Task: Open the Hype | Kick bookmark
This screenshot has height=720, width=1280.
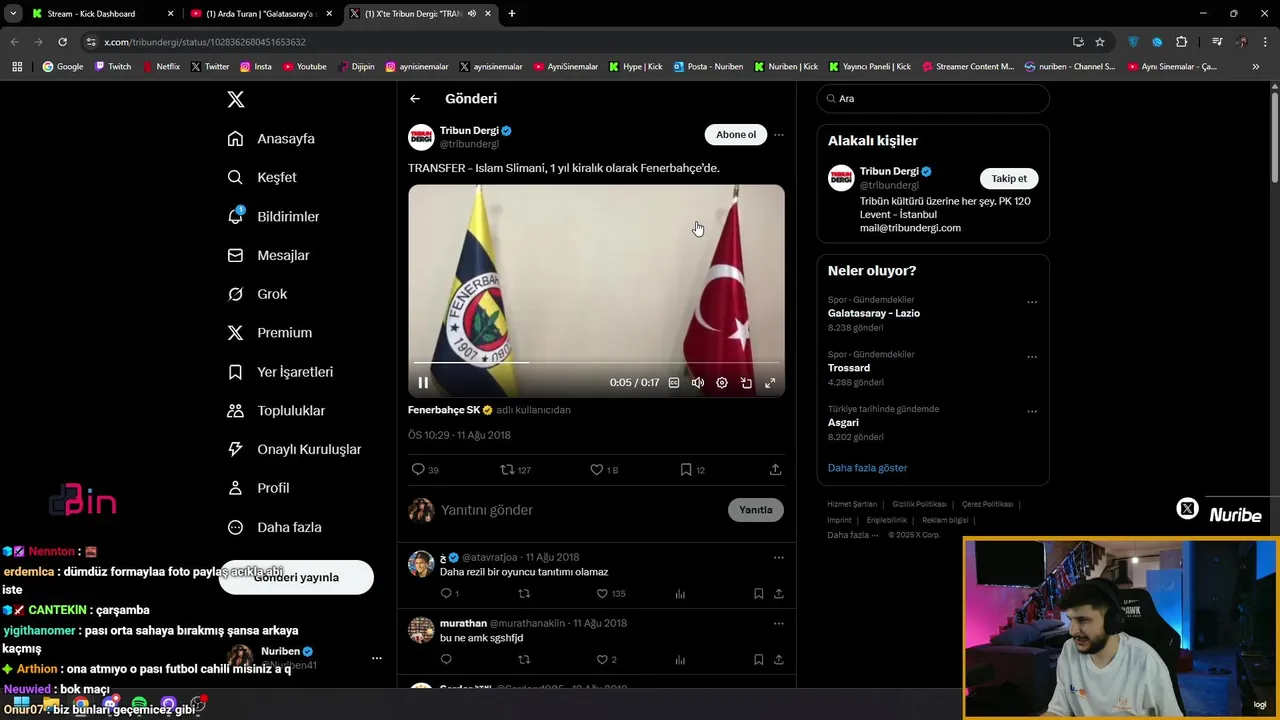Action: pyautogui.click(x=636, y=67)
